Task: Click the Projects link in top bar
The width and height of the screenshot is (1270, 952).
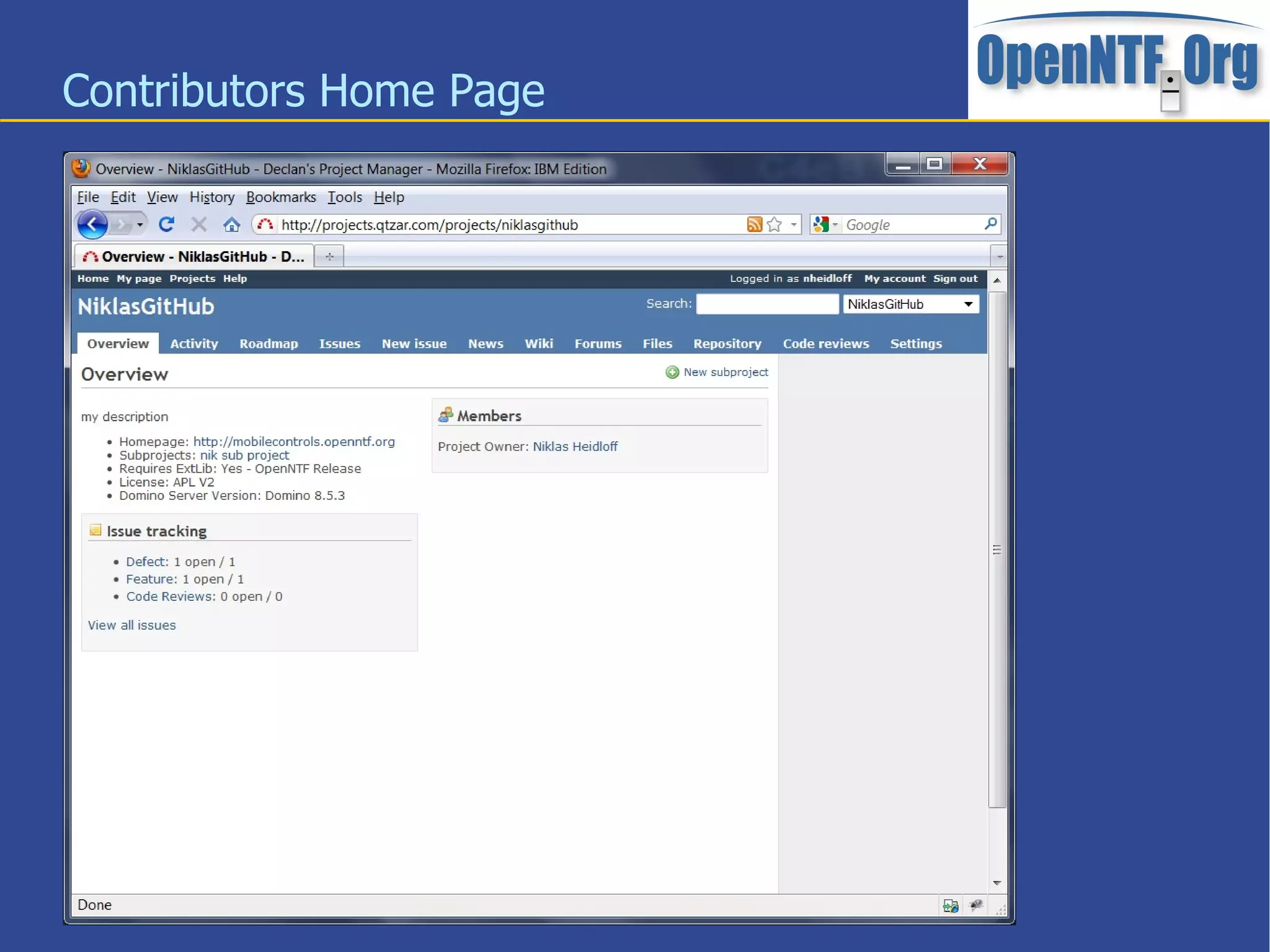Action: 192,278
